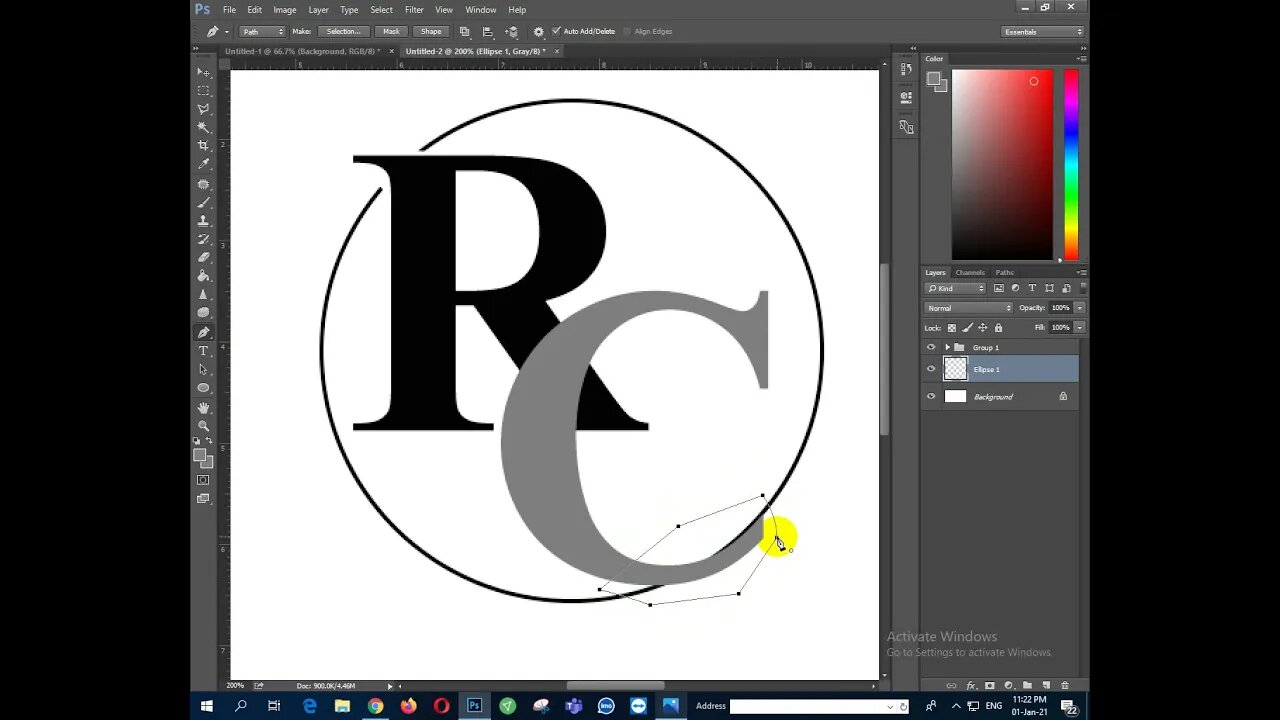The height and width of the screenshot is (720, 1280).
Task: Open the Filter menu
Action: 414,10
